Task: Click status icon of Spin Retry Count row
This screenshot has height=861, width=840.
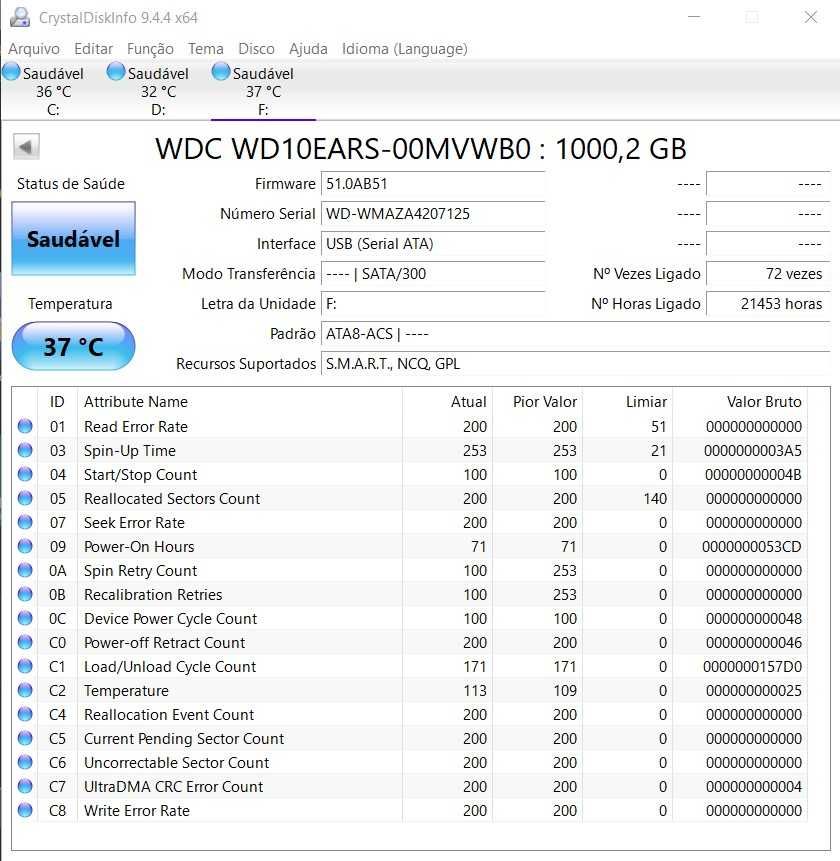Action: coord(25,570)
